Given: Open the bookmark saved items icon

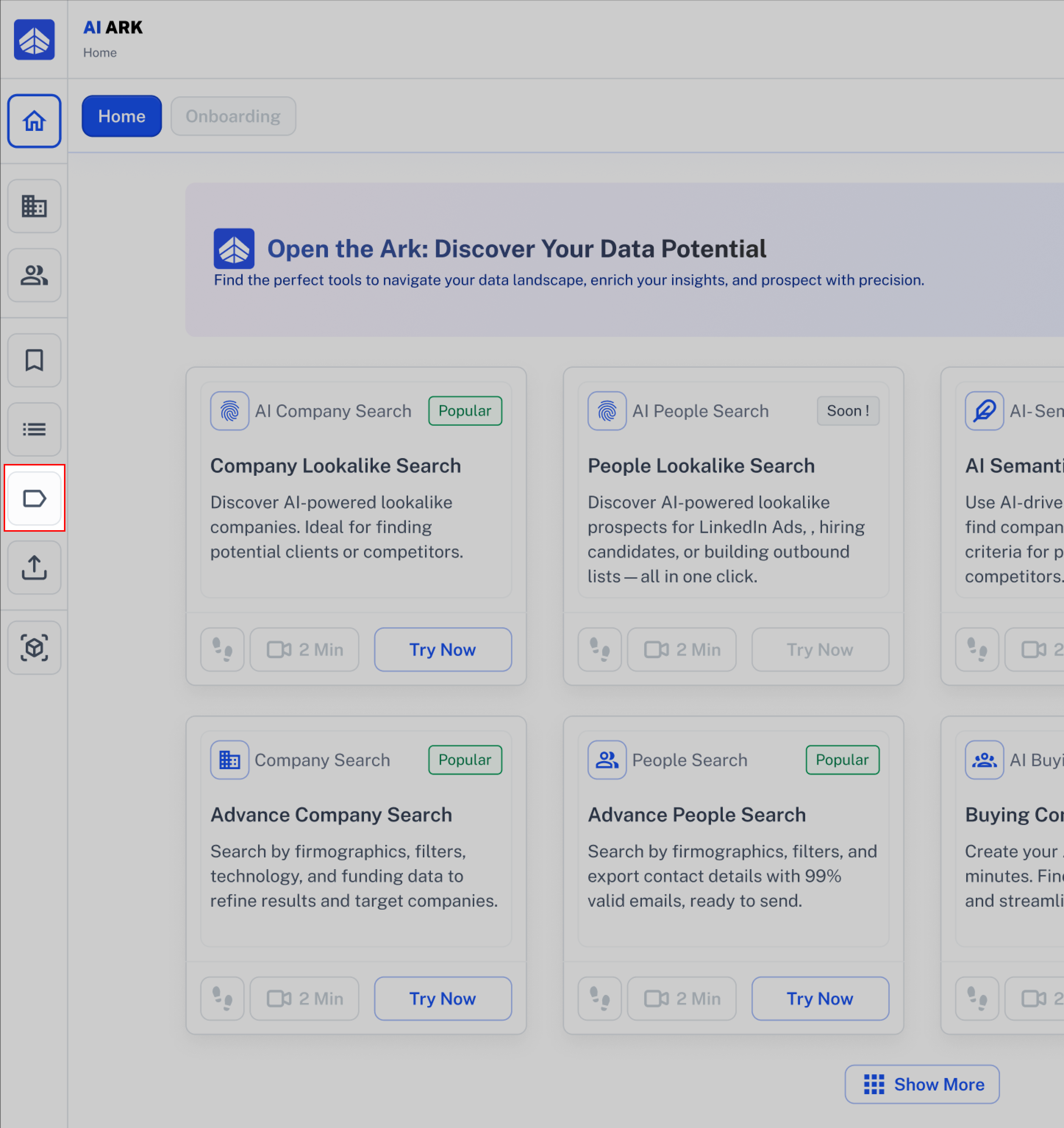Looking at the screenshot, I should click(34, 360).
